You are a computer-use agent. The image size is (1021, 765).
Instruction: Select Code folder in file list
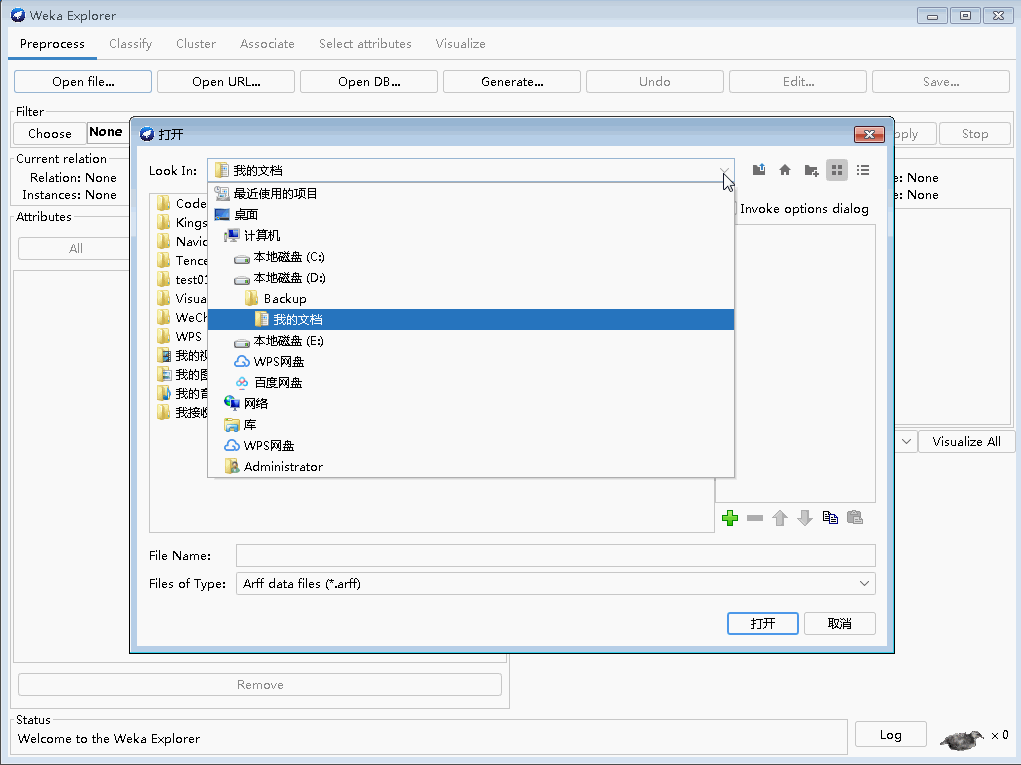pos(182,203)
